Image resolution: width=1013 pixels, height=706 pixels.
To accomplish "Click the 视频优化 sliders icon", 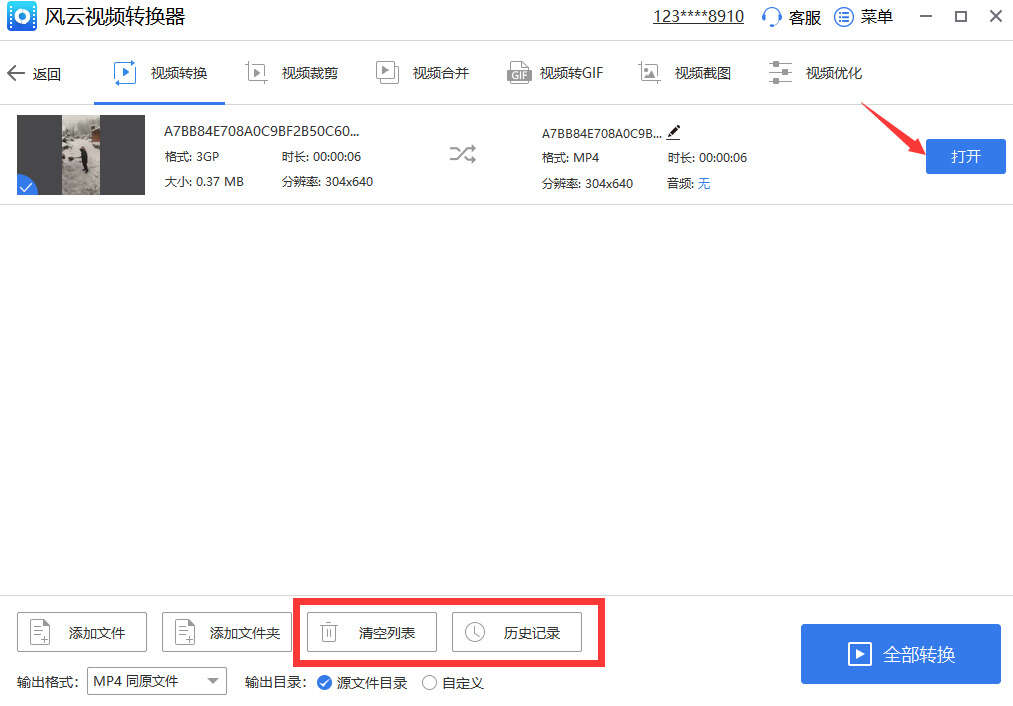I will click(x=780, y=72).
